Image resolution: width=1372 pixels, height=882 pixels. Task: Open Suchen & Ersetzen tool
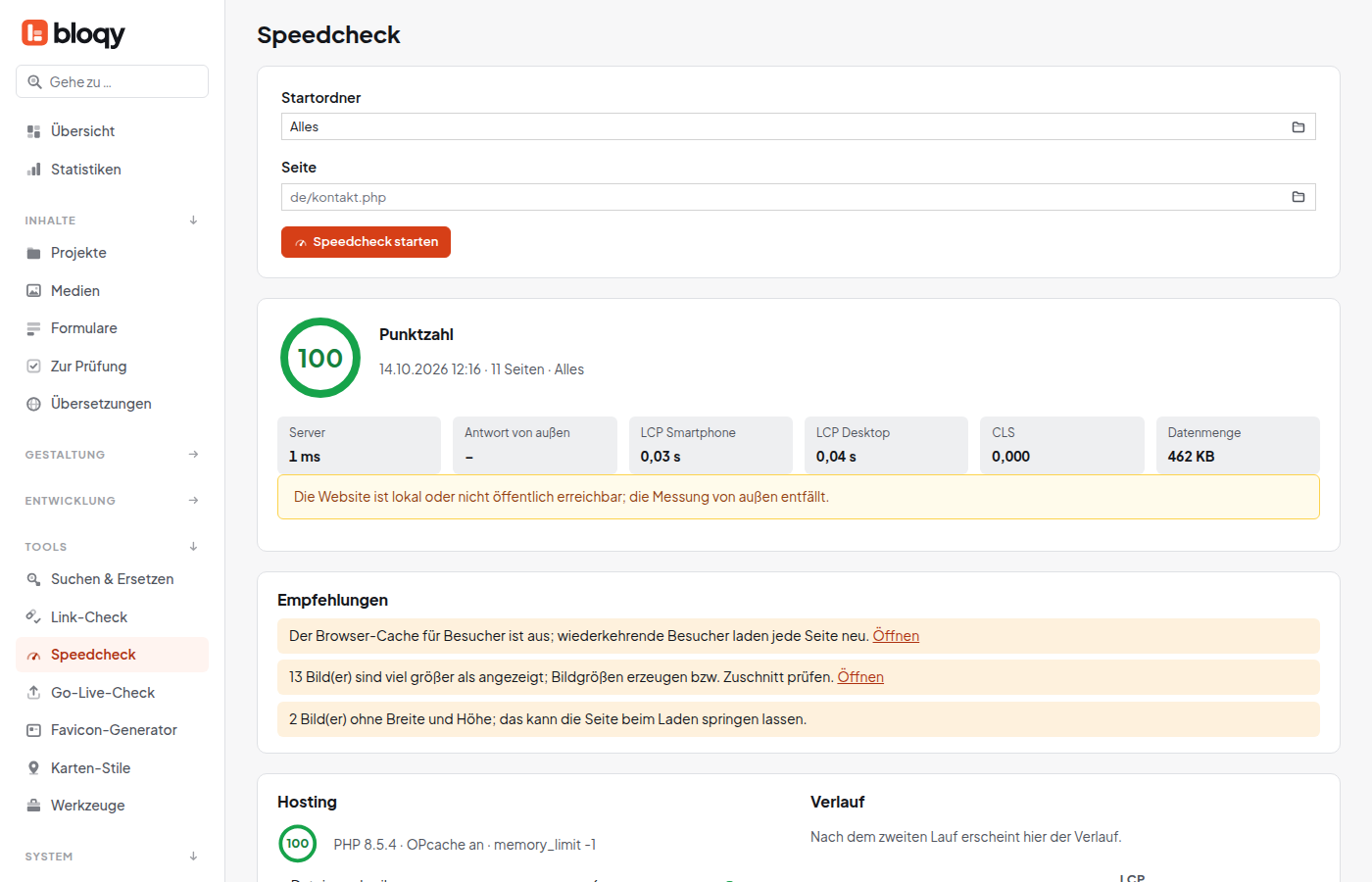coord(112,579)
